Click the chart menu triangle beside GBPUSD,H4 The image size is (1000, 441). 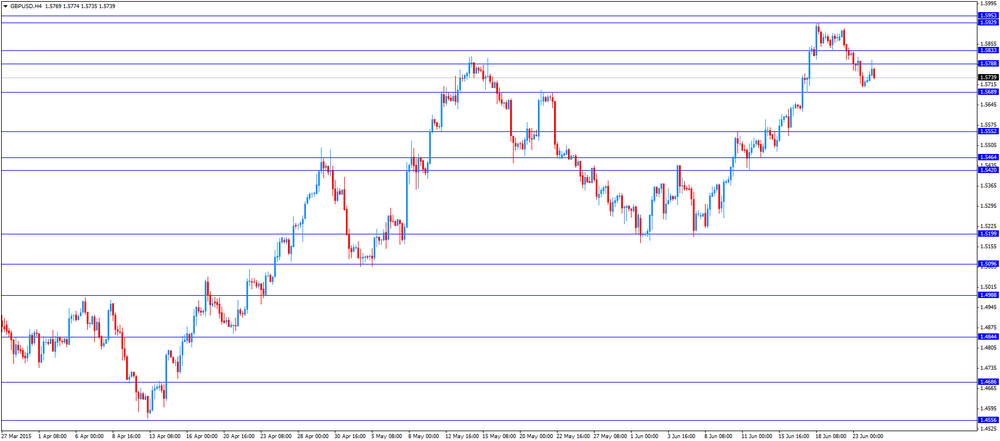(5, 6)
